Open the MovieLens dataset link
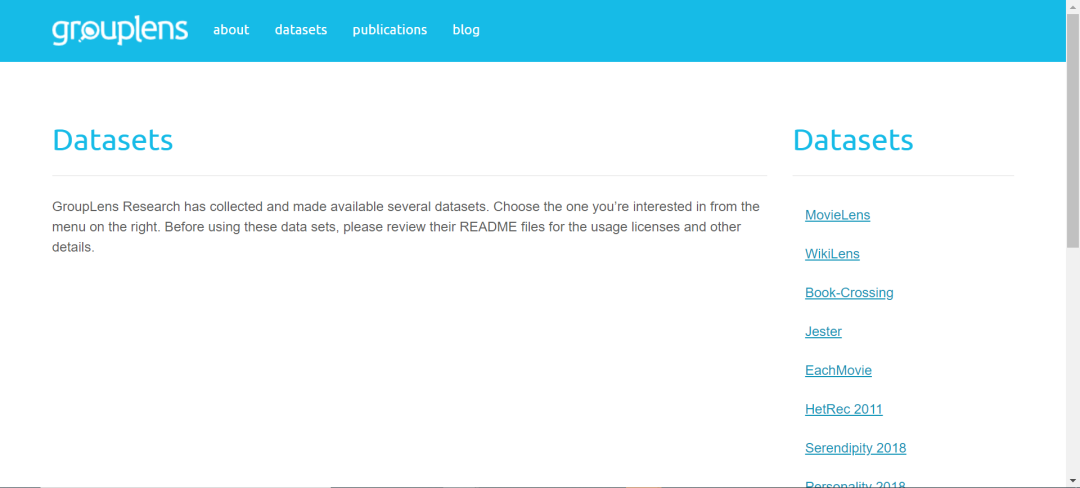 tap(838, 215)
